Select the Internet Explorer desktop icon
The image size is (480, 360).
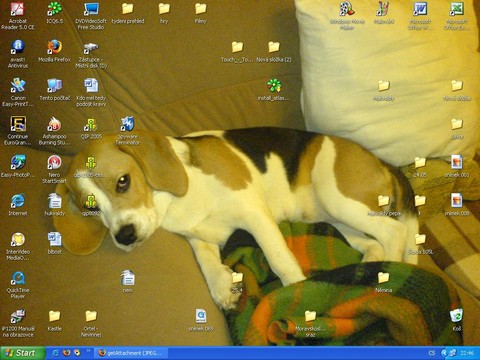coord(18,204)
